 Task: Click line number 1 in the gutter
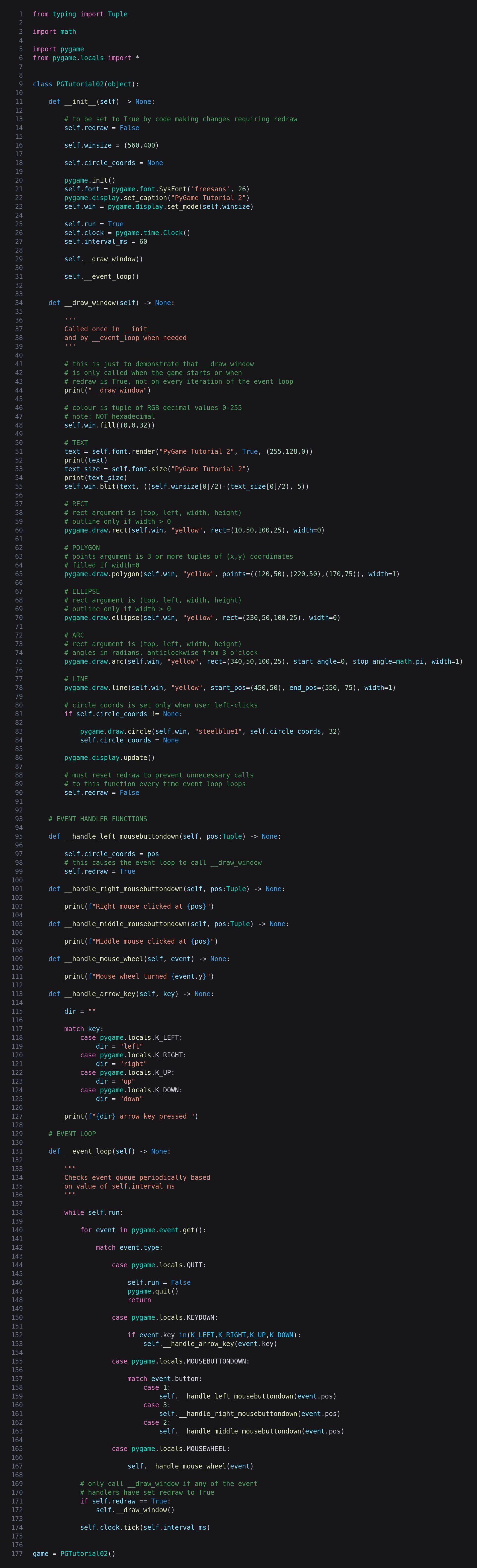click(x=21, y=14)
